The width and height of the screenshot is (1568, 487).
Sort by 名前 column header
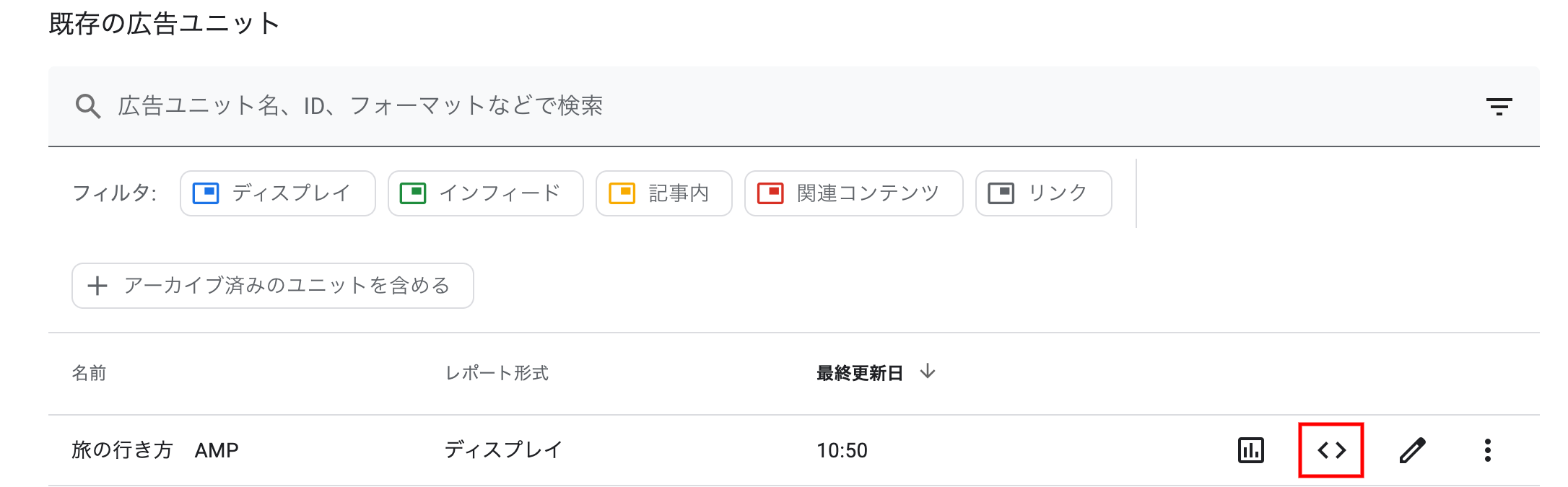(x=89, y=373)
